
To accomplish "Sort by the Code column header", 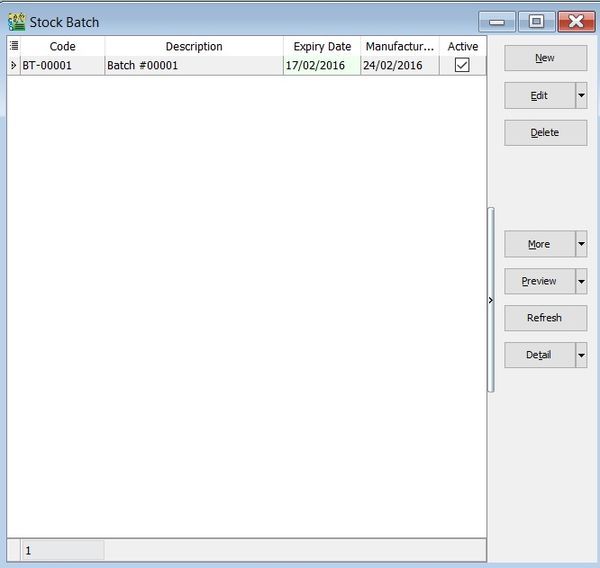I will click(62, 47).
